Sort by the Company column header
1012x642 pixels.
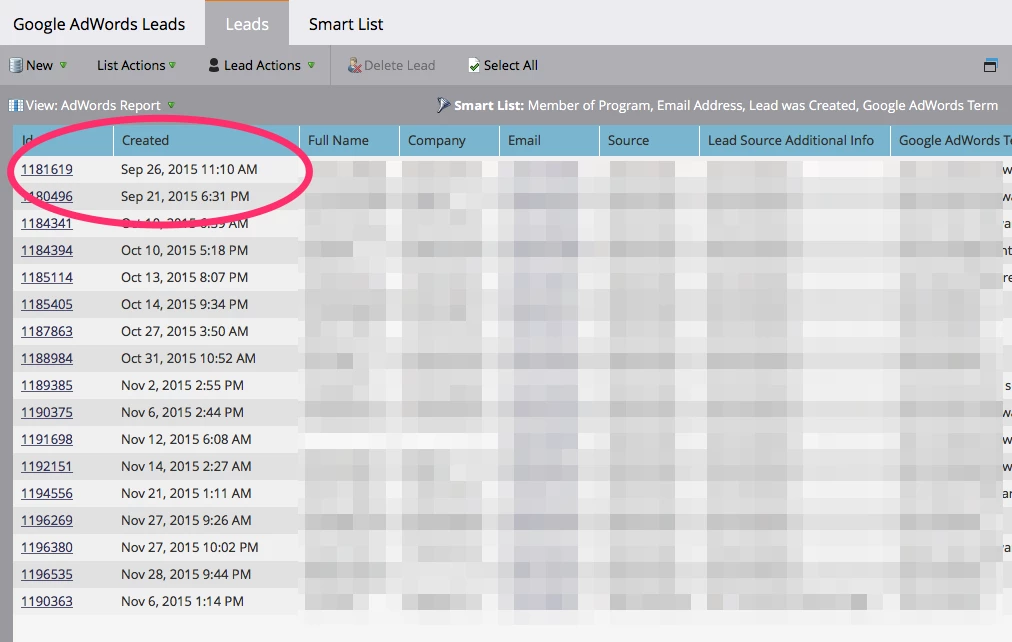click(449, 140)
